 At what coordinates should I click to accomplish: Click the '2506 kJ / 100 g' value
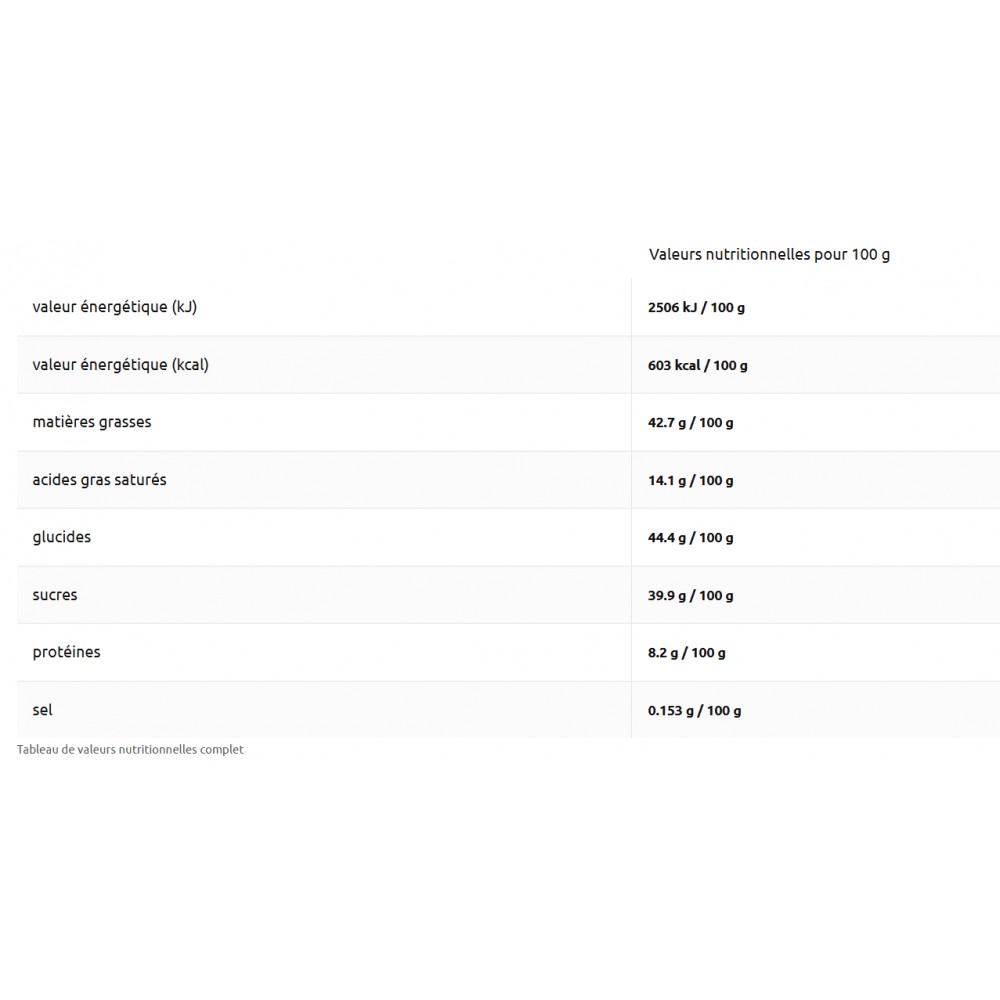(696, 308)
